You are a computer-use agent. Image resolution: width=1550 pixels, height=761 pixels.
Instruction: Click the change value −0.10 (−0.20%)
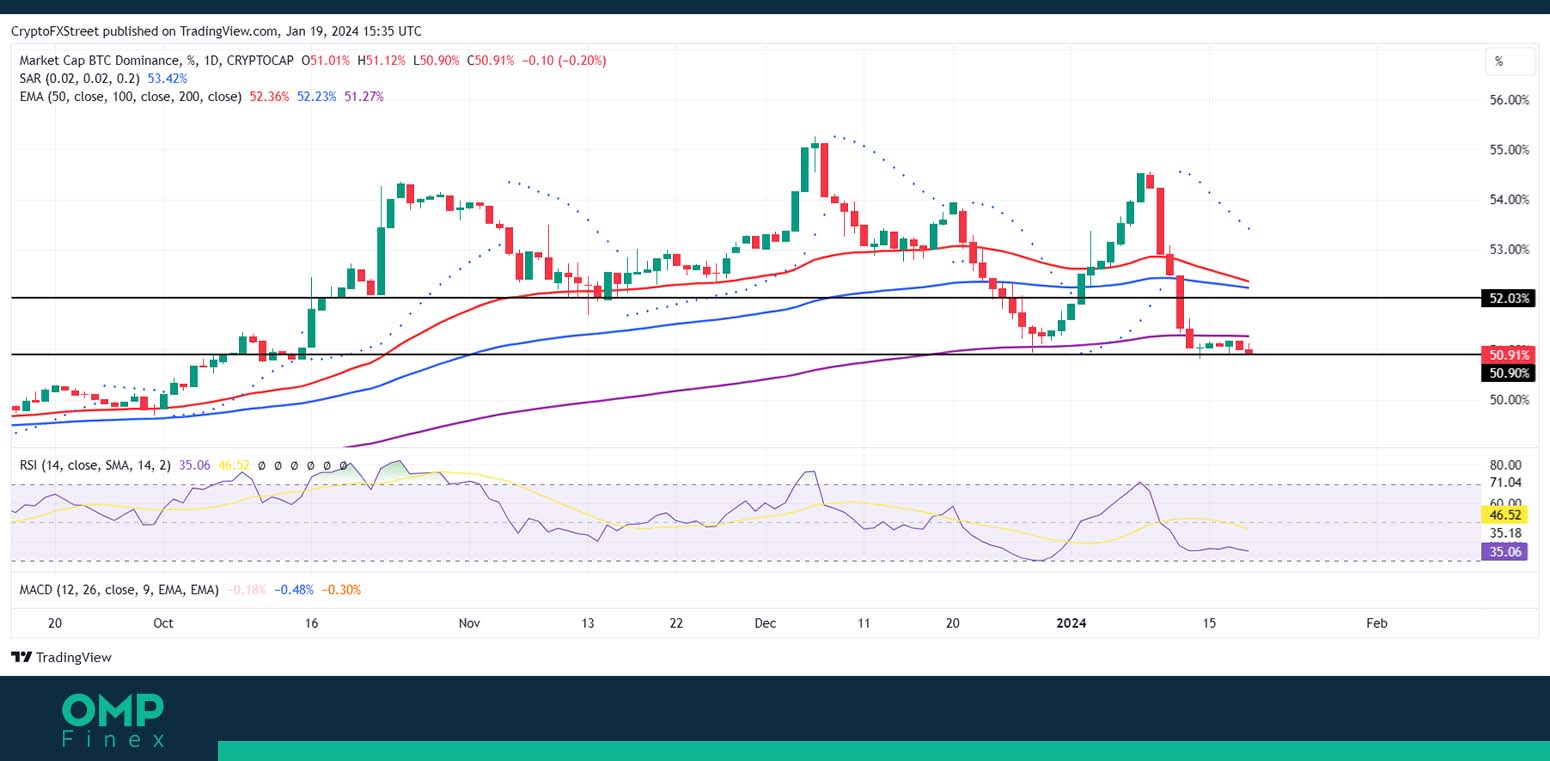[563, 60]
